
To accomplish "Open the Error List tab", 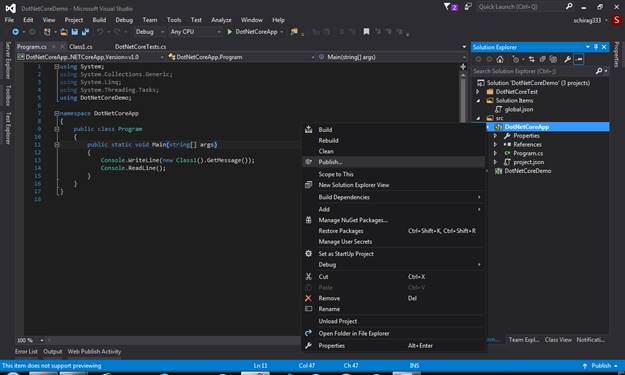I will tap(26, 351).
